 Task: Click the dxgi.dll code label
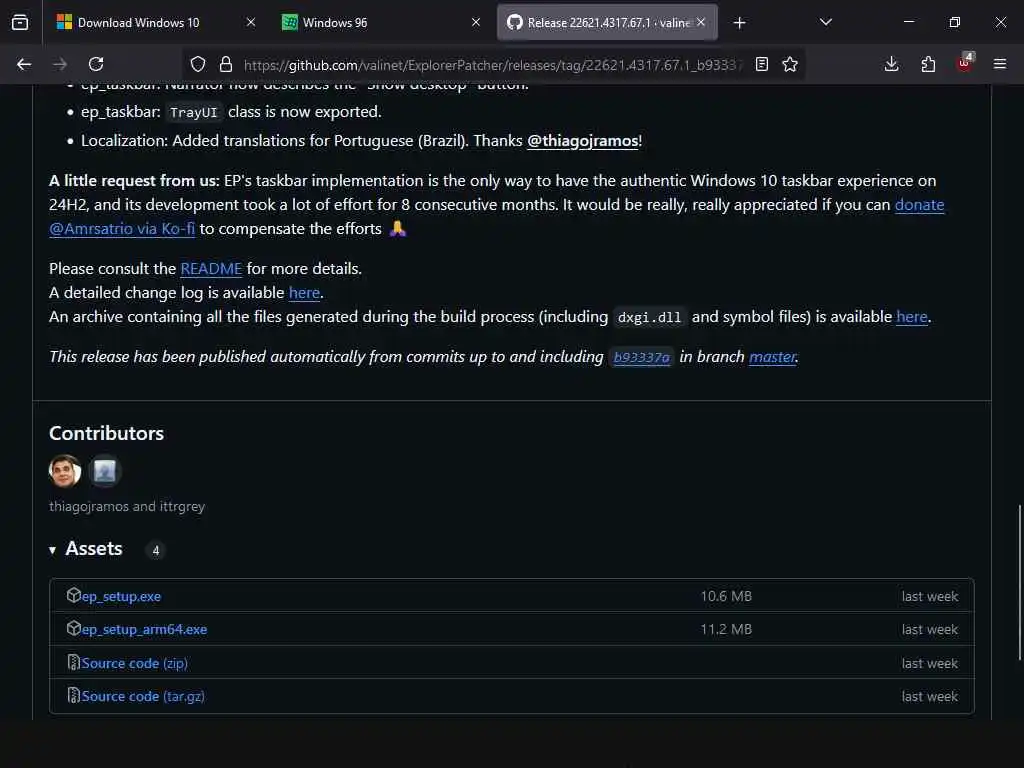click(649, 317)
